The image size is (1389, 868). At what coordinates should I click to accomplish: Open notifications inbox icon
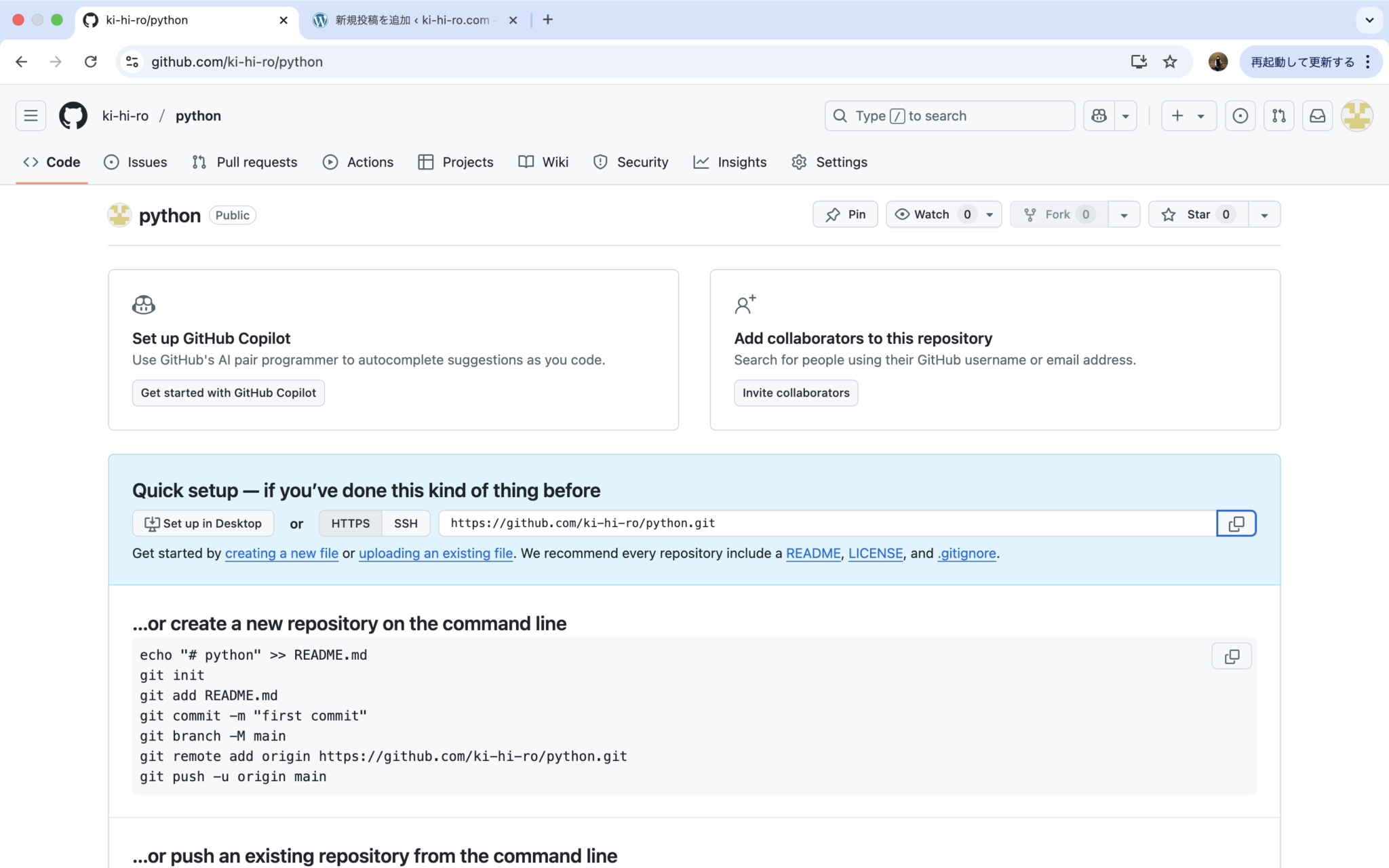coord(1318,115)
